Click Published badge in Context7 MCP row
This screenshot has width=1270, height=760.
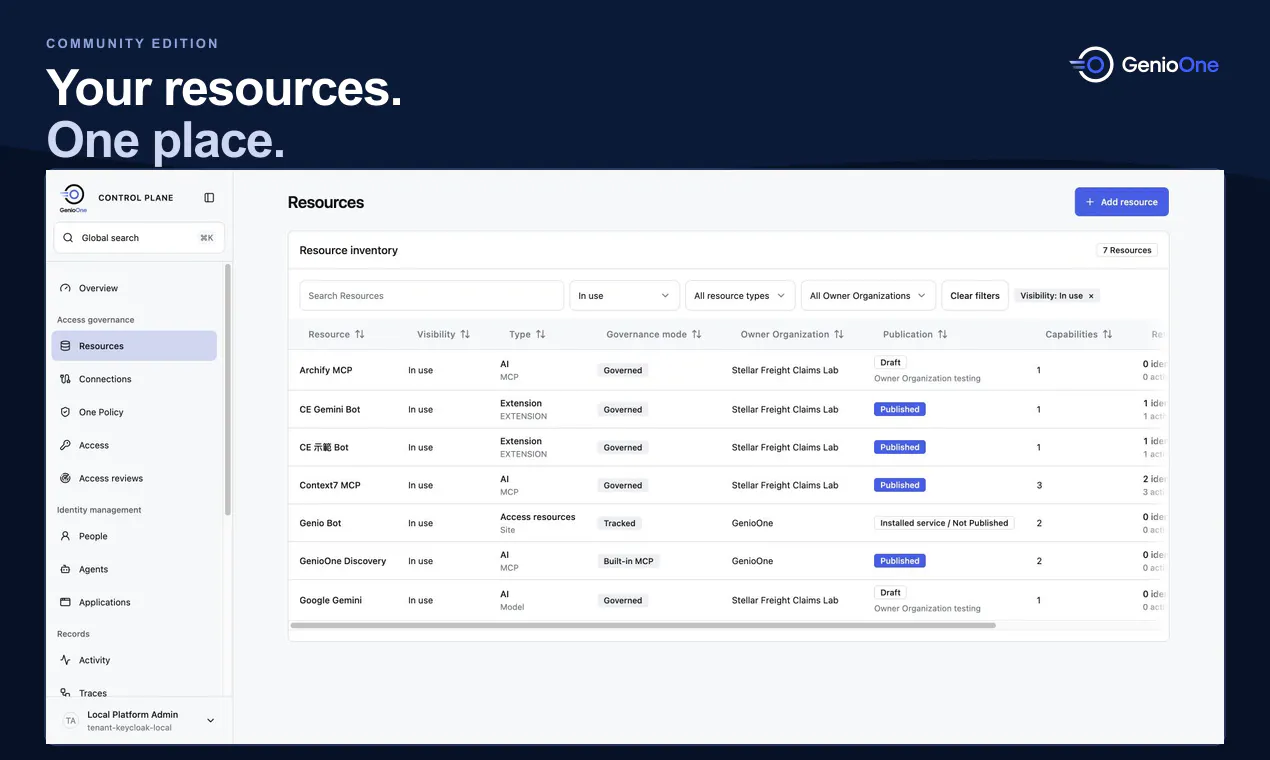pos(900,485)
